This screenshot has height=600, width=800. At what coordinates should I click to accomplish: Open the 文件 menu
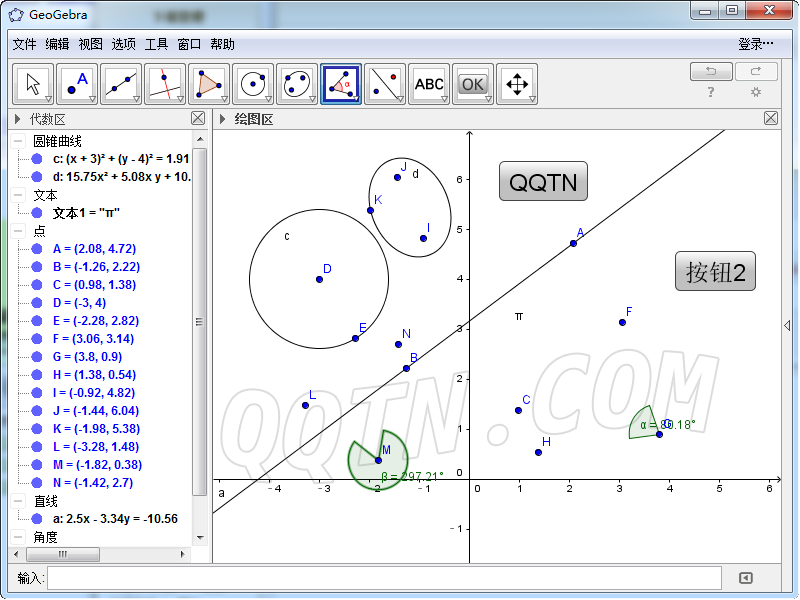point(24,44)
